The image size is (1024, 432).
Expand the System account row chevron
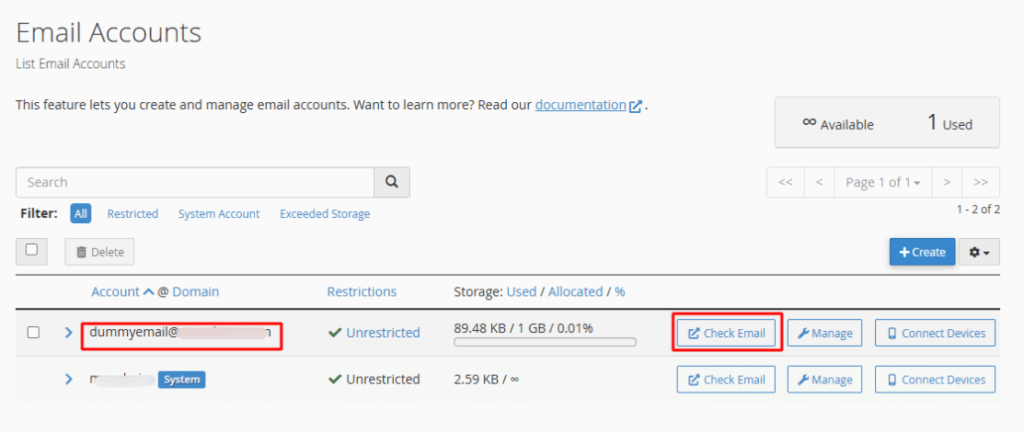pyautogui.click(x=69, y=380)
